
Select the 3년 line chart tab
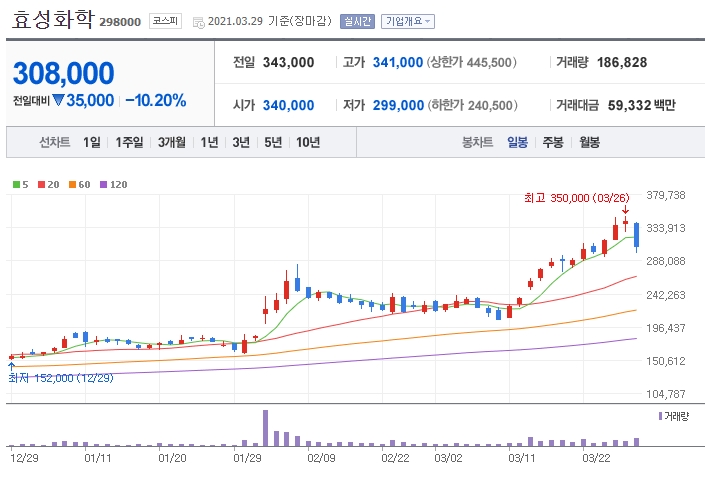pos(241,143)
